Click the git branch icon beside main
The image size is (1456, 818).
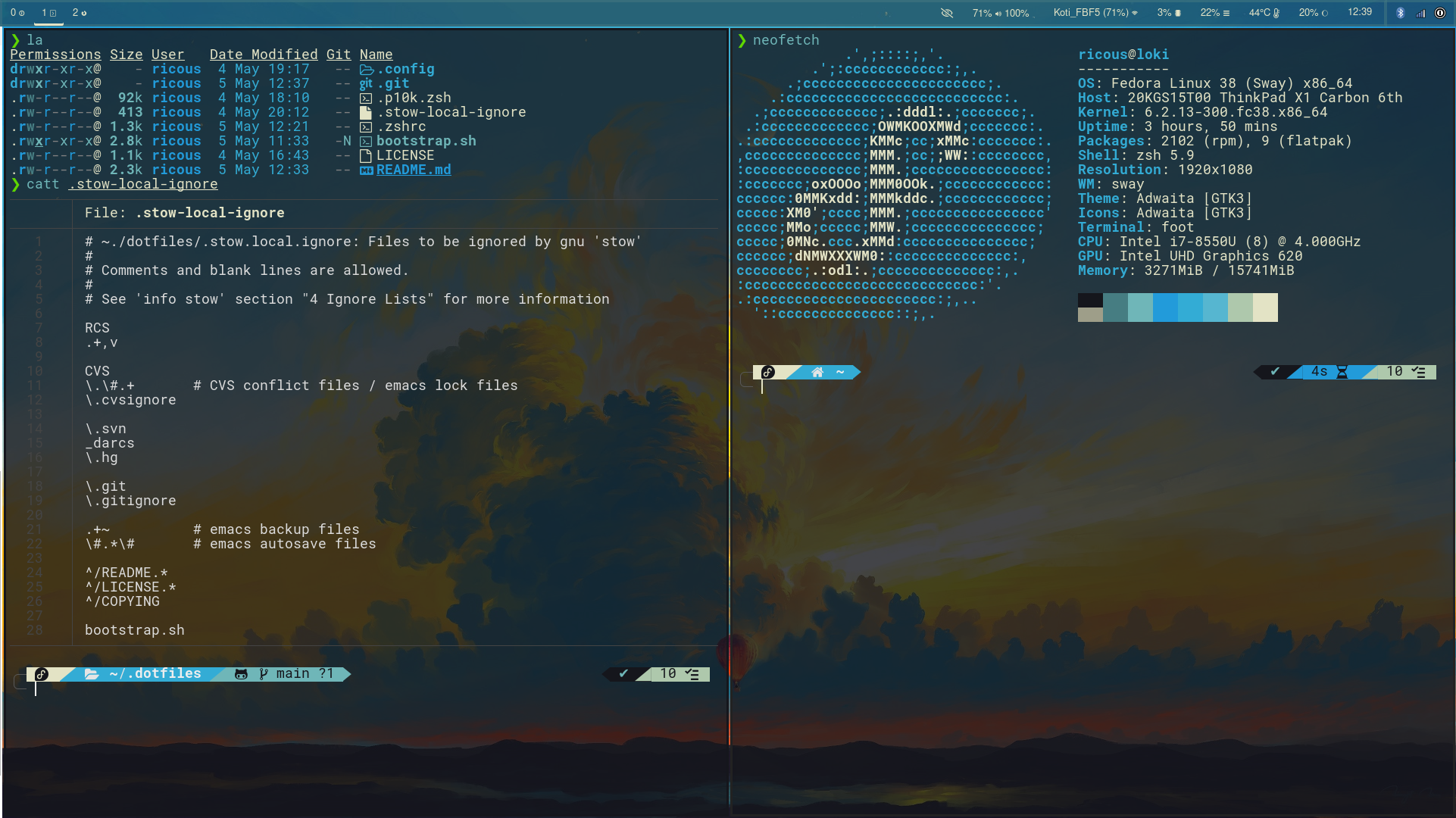(264, 673)
